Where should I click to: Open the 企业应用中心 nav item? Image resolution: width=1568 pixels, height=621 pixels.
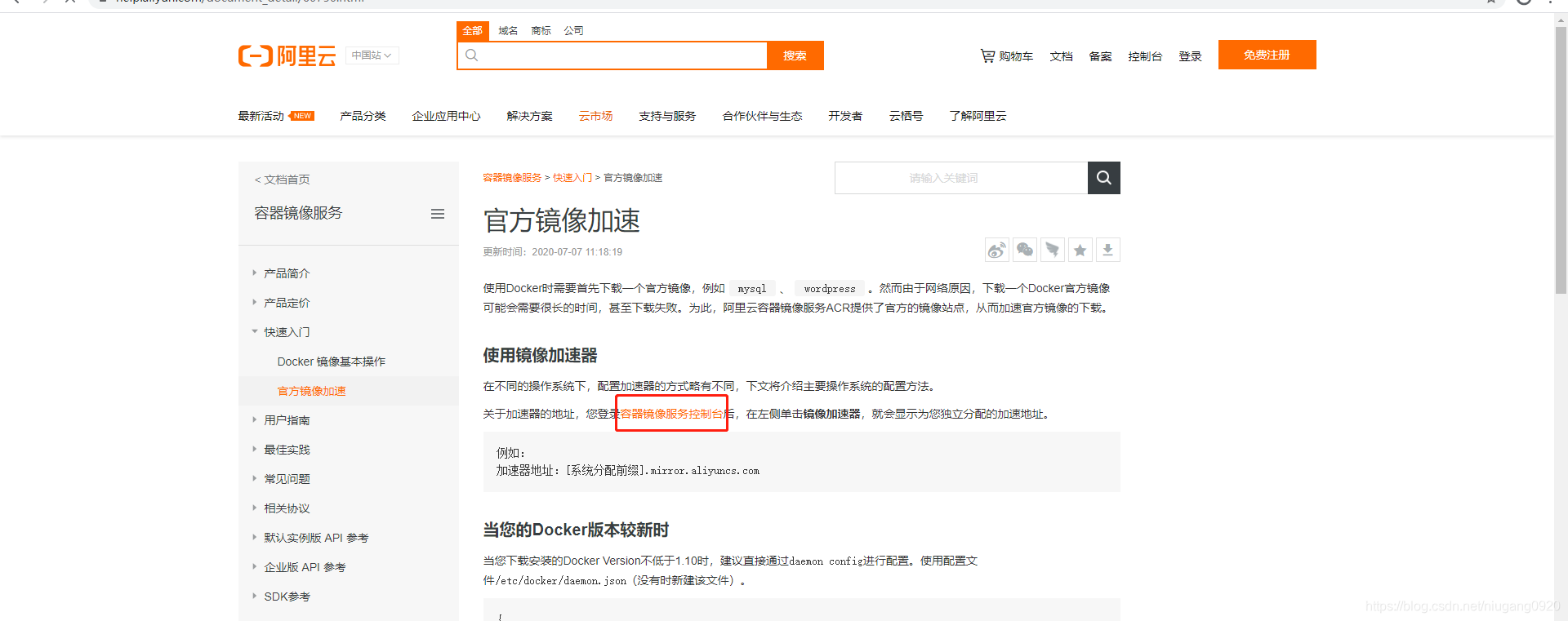tap(446, 116)
